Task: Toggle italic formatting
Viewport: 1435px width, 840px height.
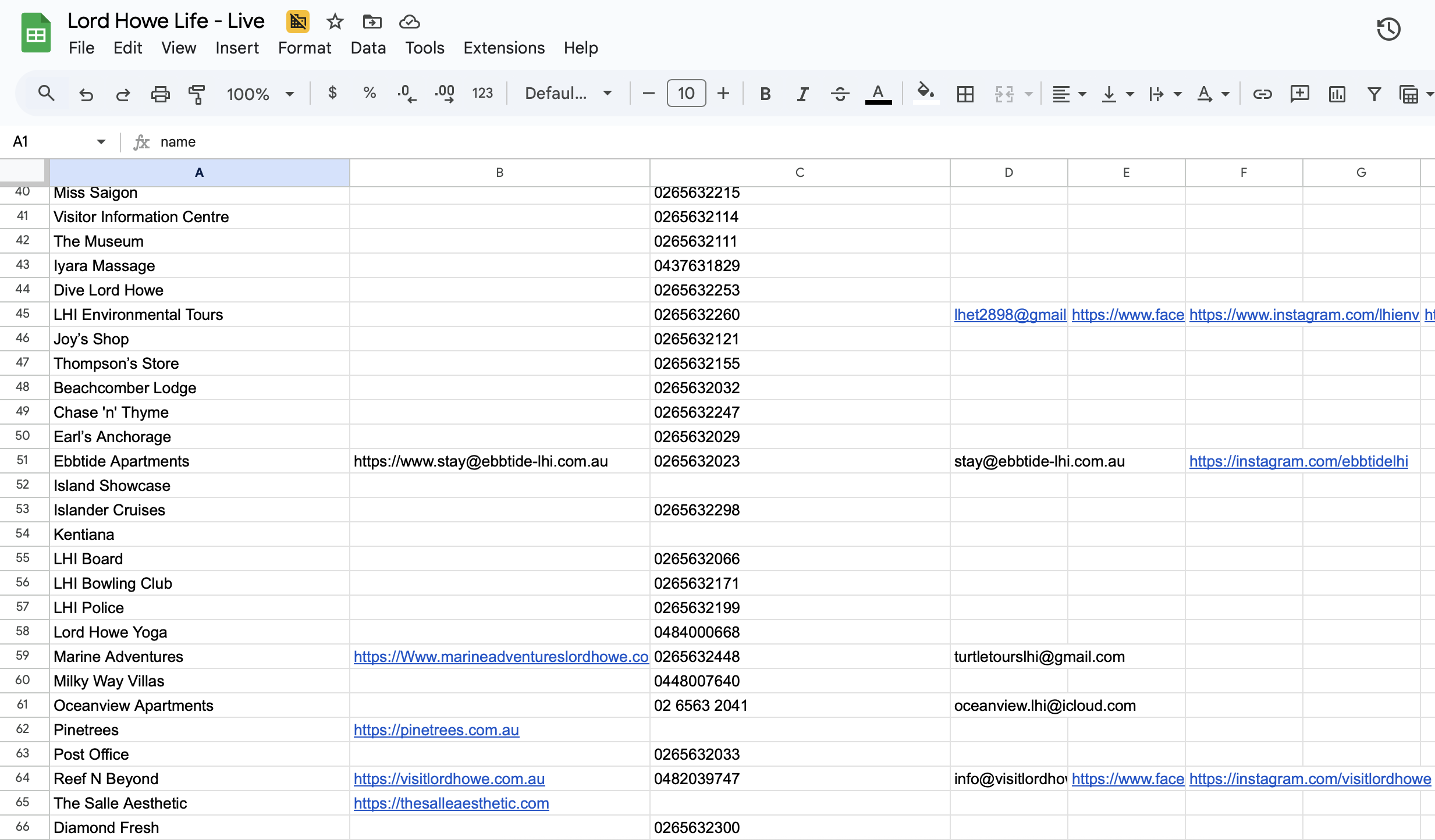Action: [802, 94]
